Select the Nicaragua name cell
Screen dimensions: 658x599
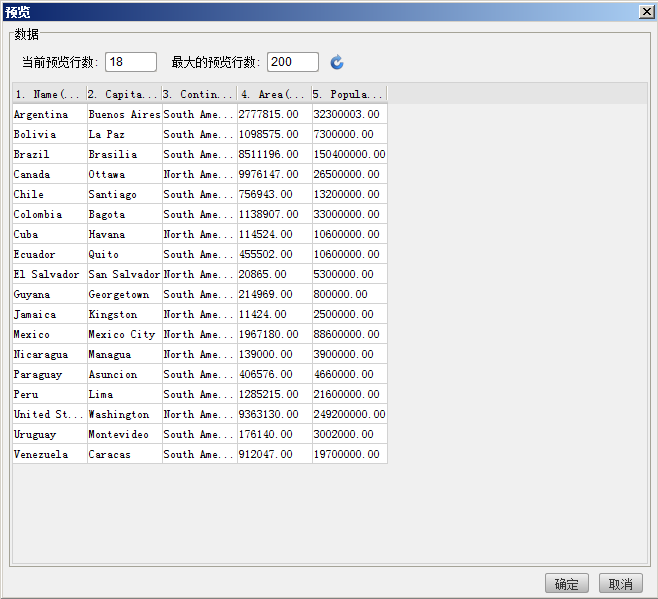click(50, 354)
